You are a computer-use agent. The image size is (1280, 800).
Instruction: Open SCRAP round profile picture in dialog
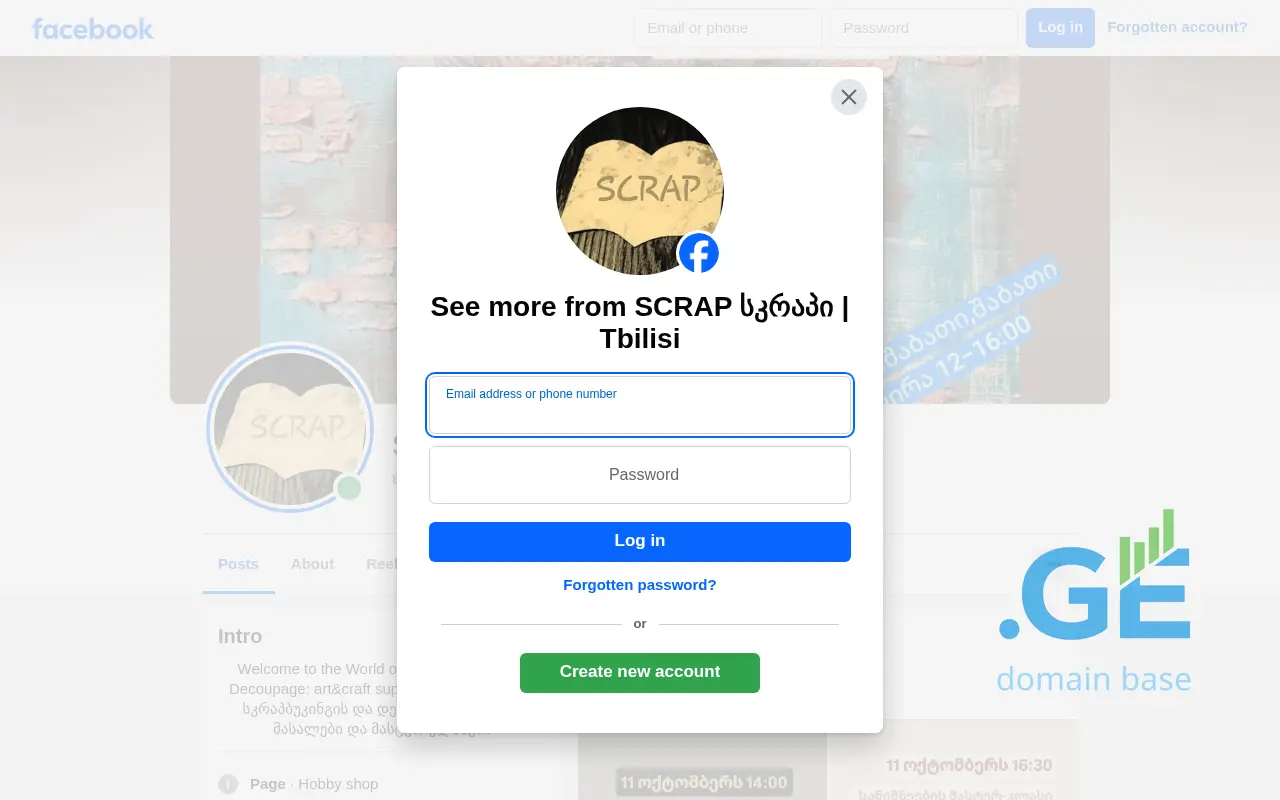tap(640, 191)
